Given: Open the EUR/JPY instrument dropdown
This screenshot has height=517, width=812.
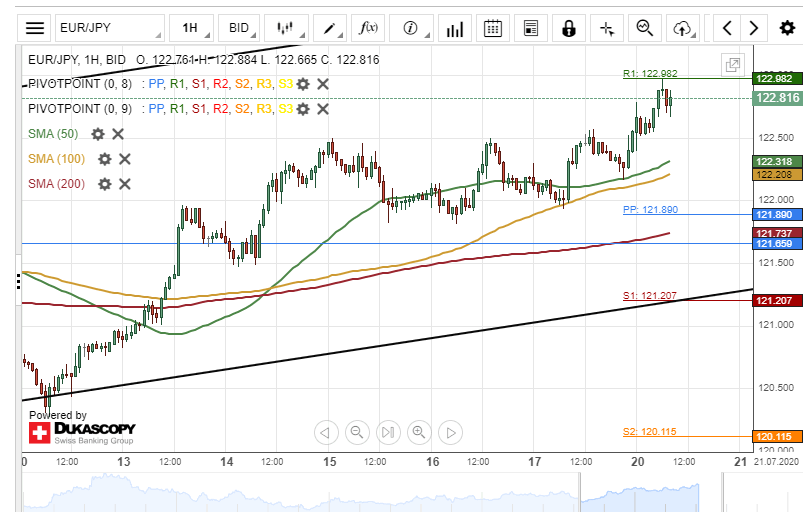Looking at the screenshot, I should point(108,28).
